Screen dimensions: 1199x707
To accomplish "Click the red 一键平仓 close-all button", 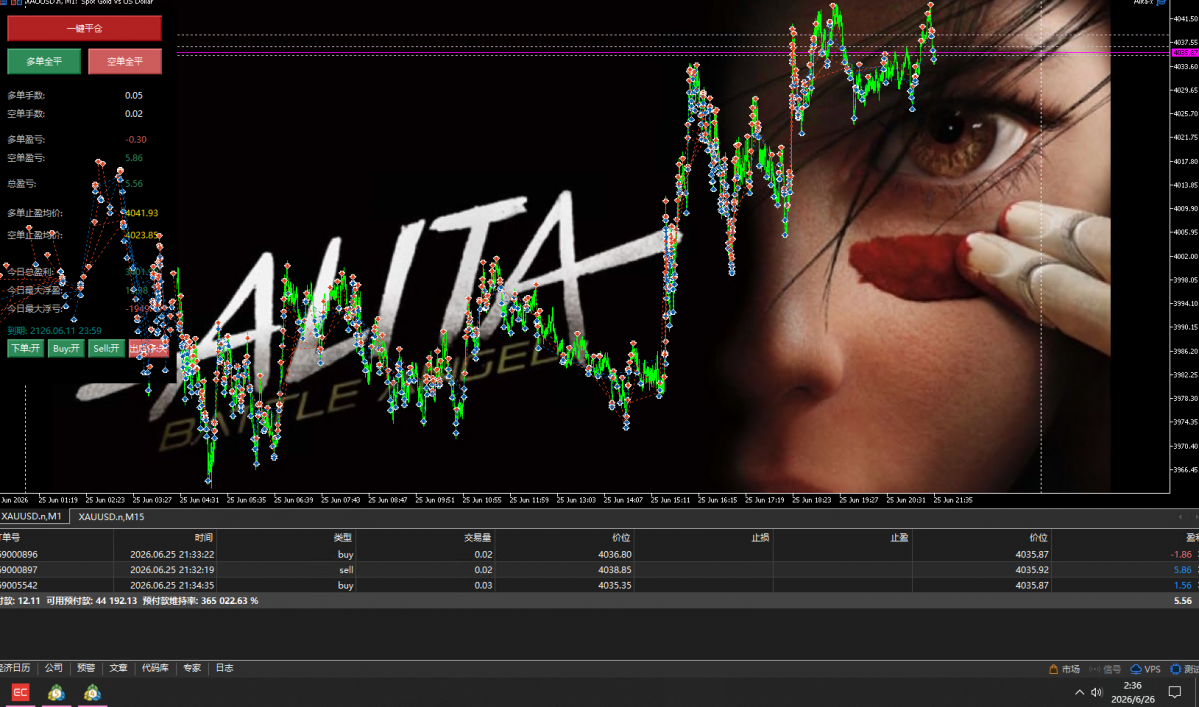I will 84,28.
